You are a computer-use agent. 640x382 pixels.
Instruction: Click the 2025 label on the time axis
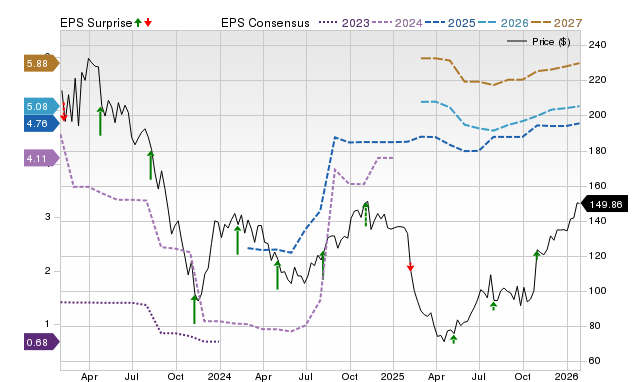(392, 376)
